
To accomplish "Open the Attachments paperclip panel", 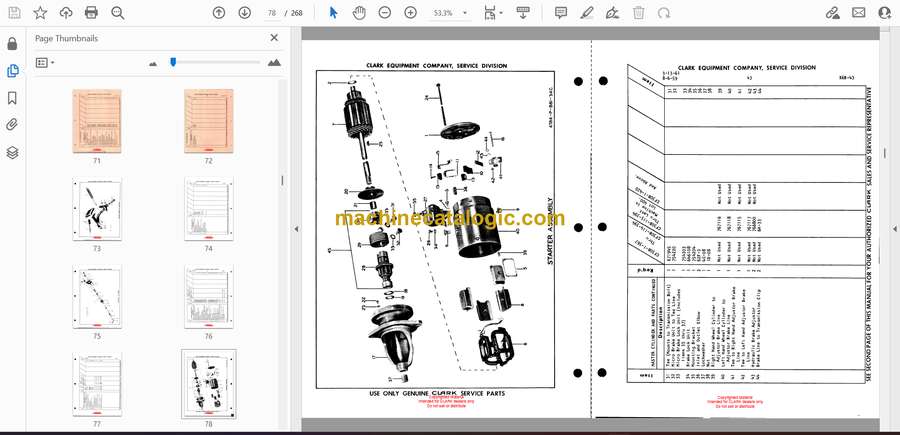I will tap(12, 125).
